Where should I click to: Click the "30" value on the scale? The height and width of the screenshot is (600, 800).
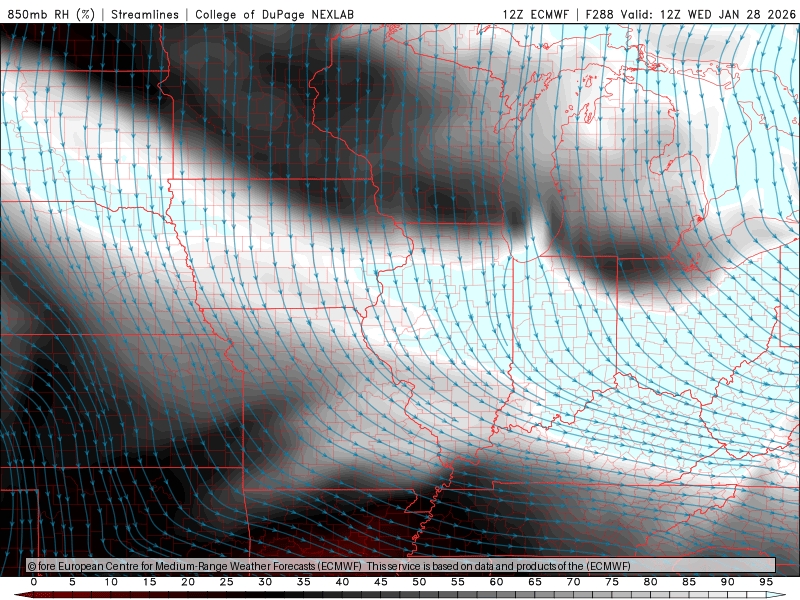[x=265, y=582]
